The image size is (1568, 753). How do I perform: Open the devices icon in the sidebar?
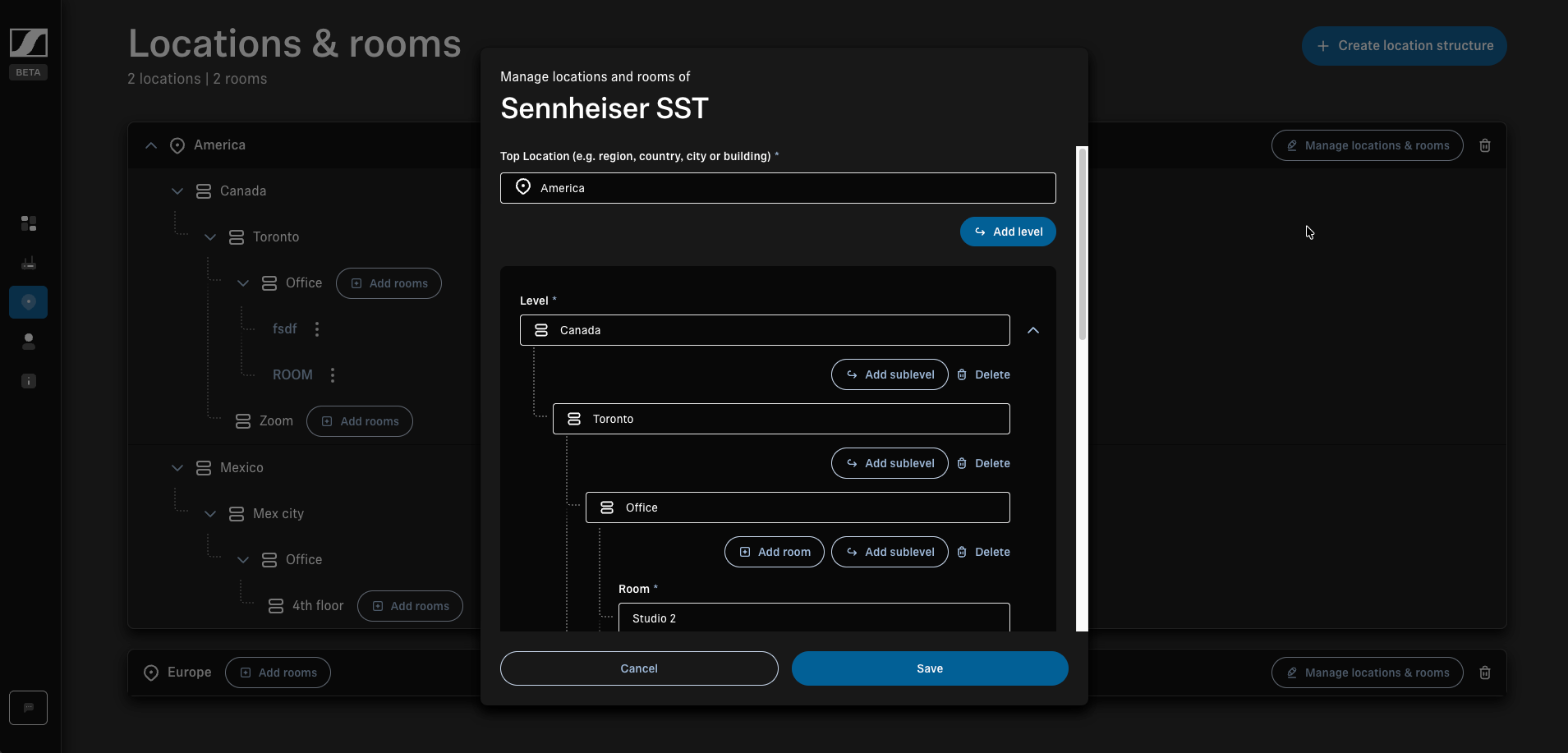[x=28, y=263]
